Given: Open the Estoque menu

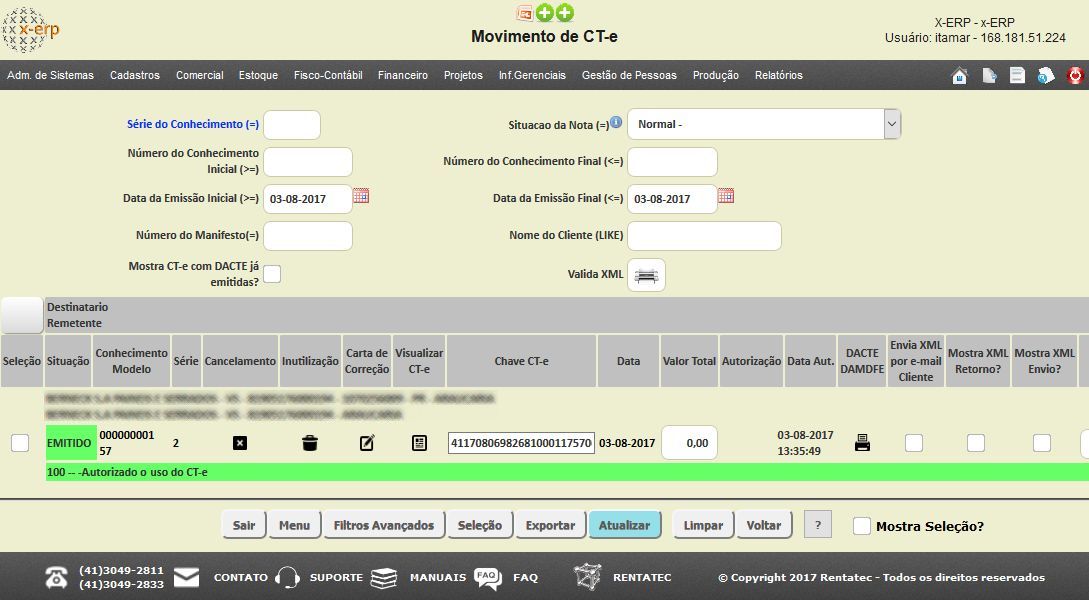Looking at the screenshot, I should click(x=258, y=75).
